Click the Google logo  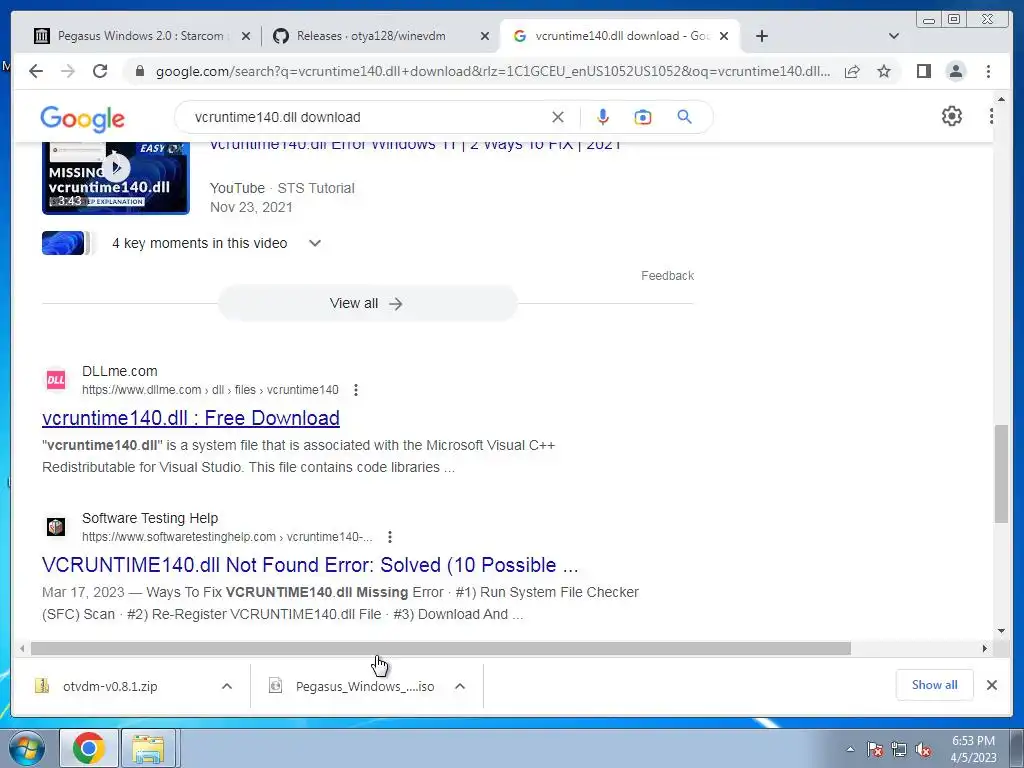[82, 119]
